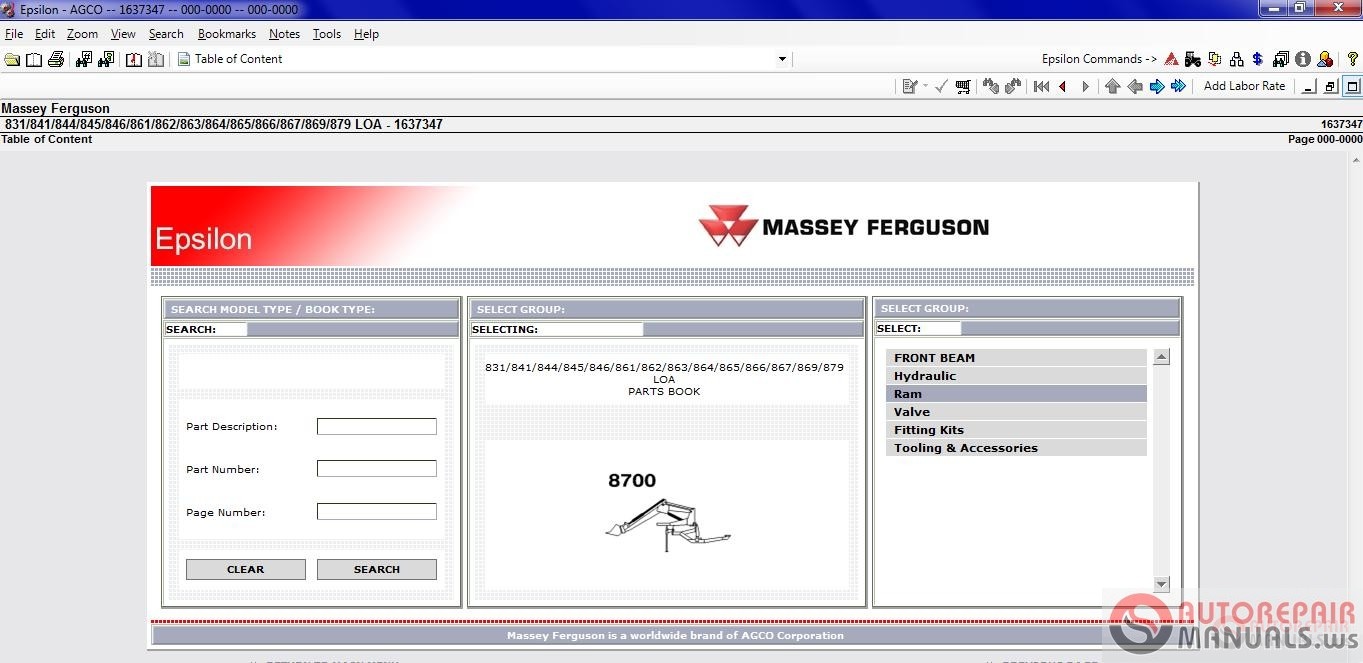Click find previous binoculars icon
Viewport: 1363px width, 663px height.
tap(991, 87)
